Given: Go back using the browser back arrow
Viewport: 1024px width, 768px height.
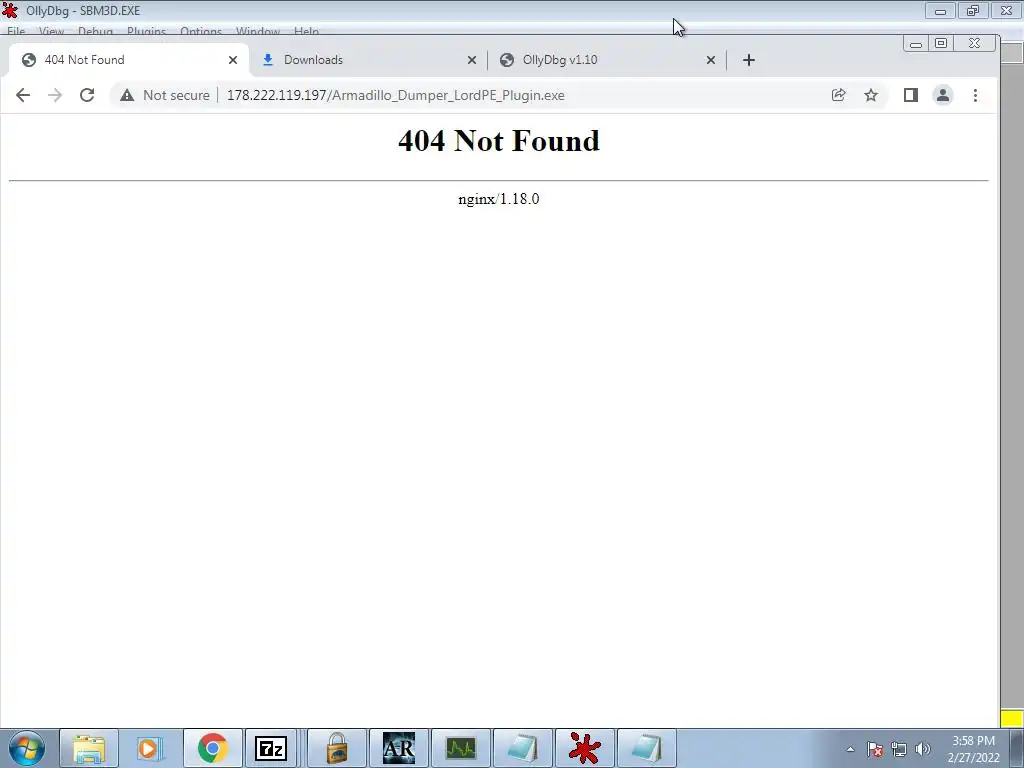Looking at the screenshot, I should point(23,95).
